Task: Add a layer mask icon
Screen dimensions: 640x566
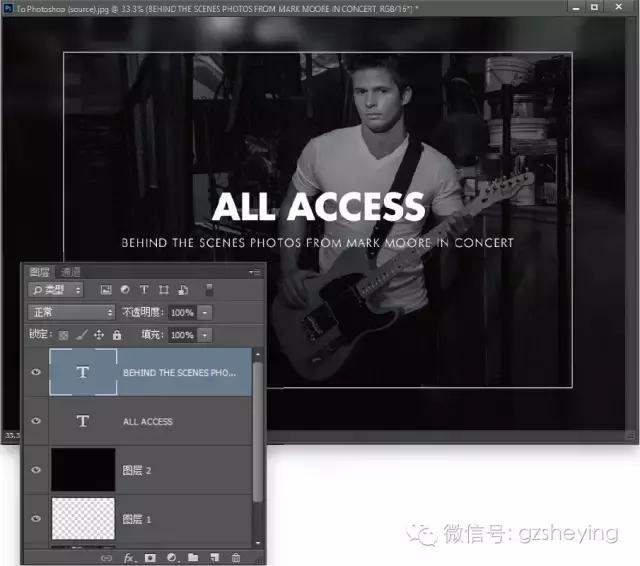Action: pyautogui.click(x=150, y=558)
